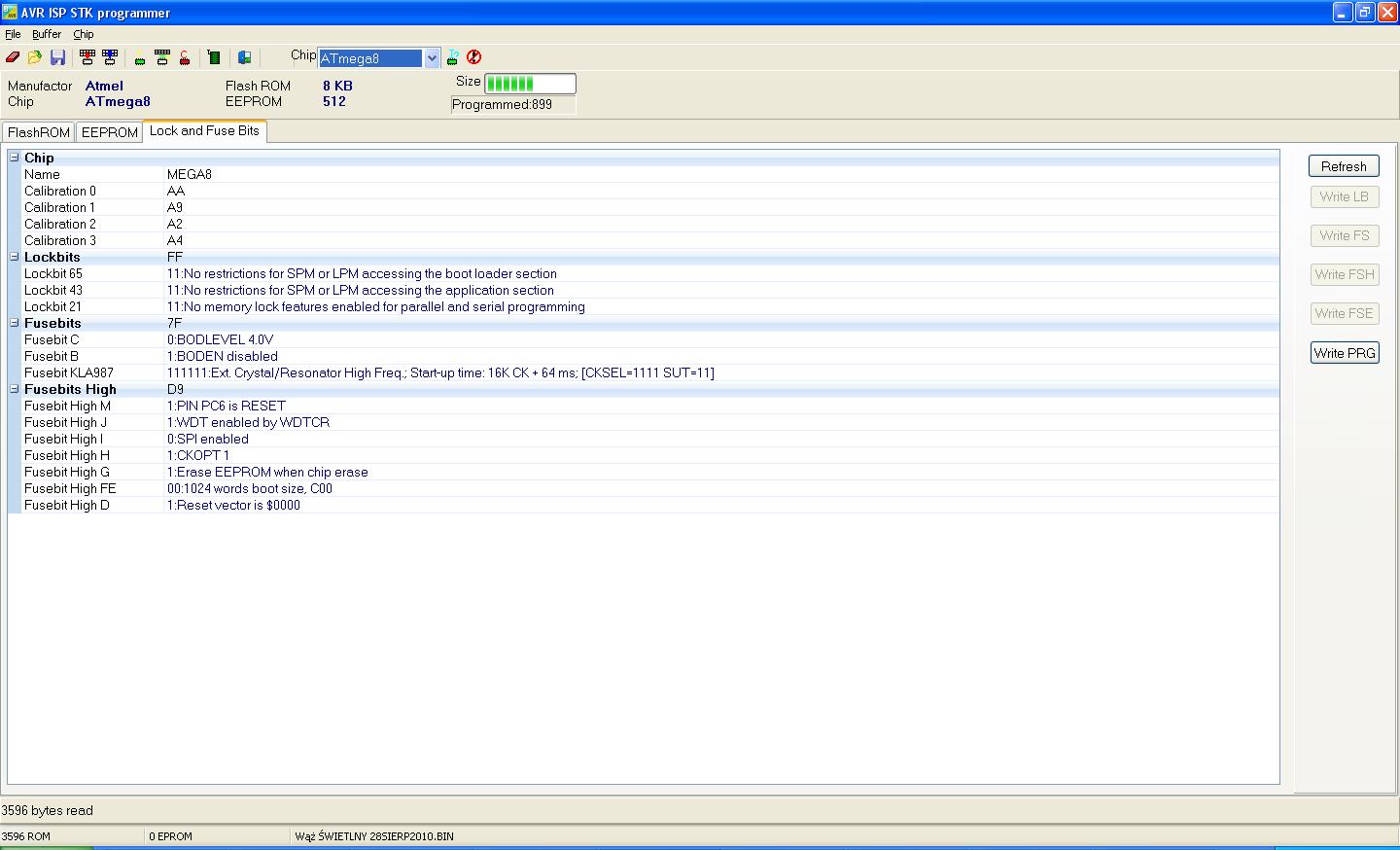Click the Lockbit 43 row label
1400x850 pixels.
click(x=53, y=290)
